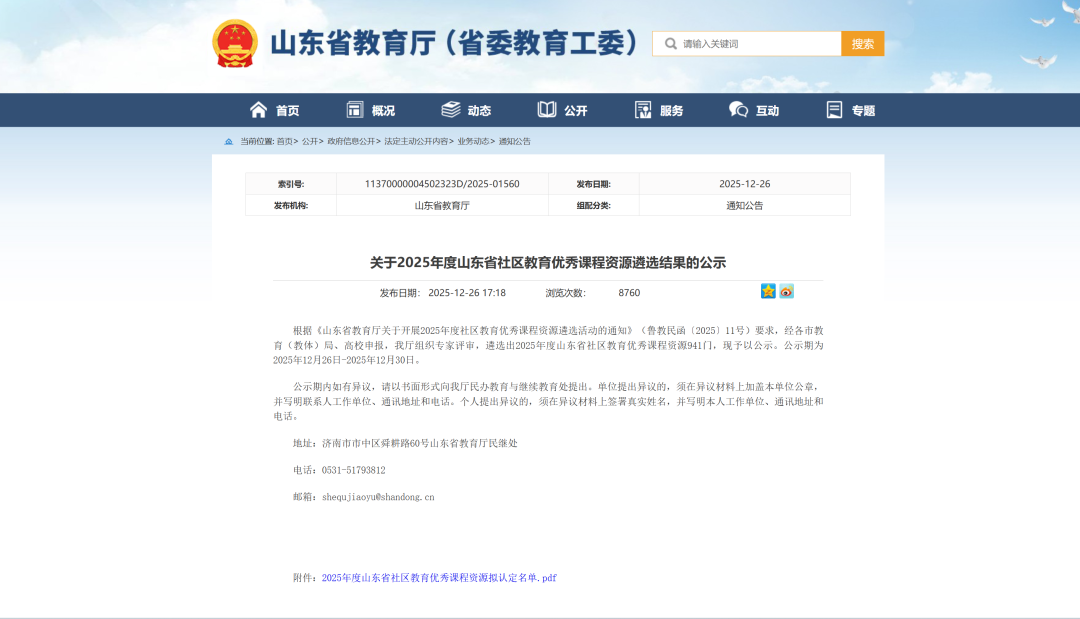1080x619 pixels.
Task: Click the home icon beside 当前位置
Action: (x=229, y=141)
